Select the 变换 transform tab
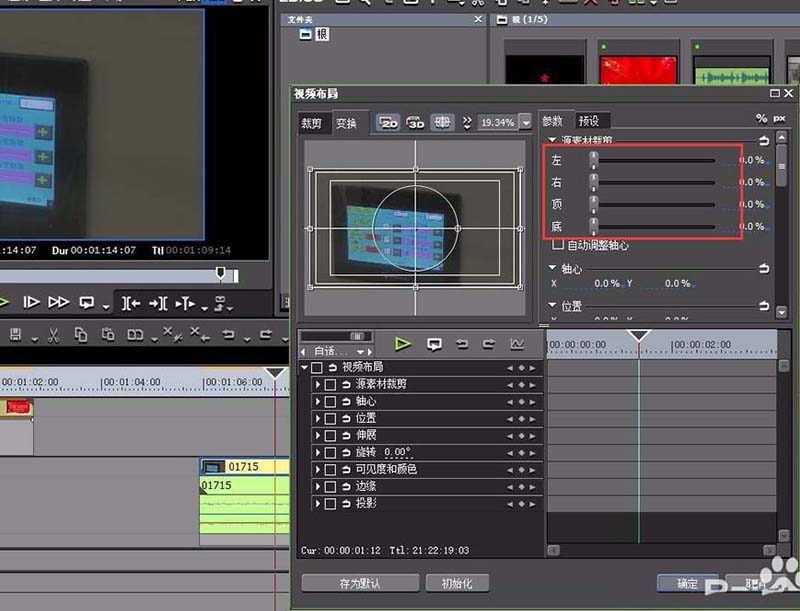The image size is (800, 611). coord(346,123)
